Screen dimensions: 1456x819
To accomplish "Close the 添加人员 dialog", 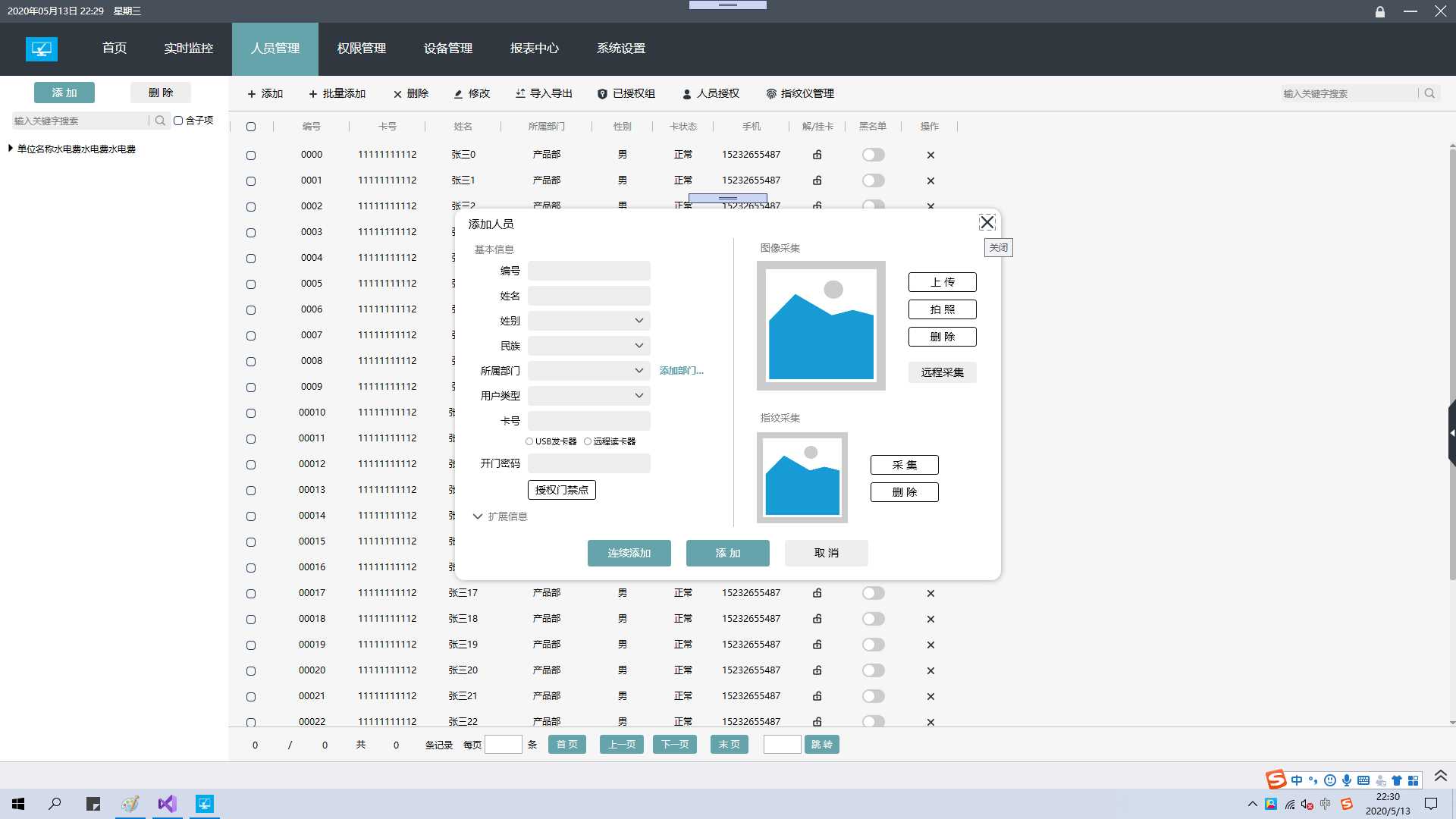I will click(x=987, y=222).
